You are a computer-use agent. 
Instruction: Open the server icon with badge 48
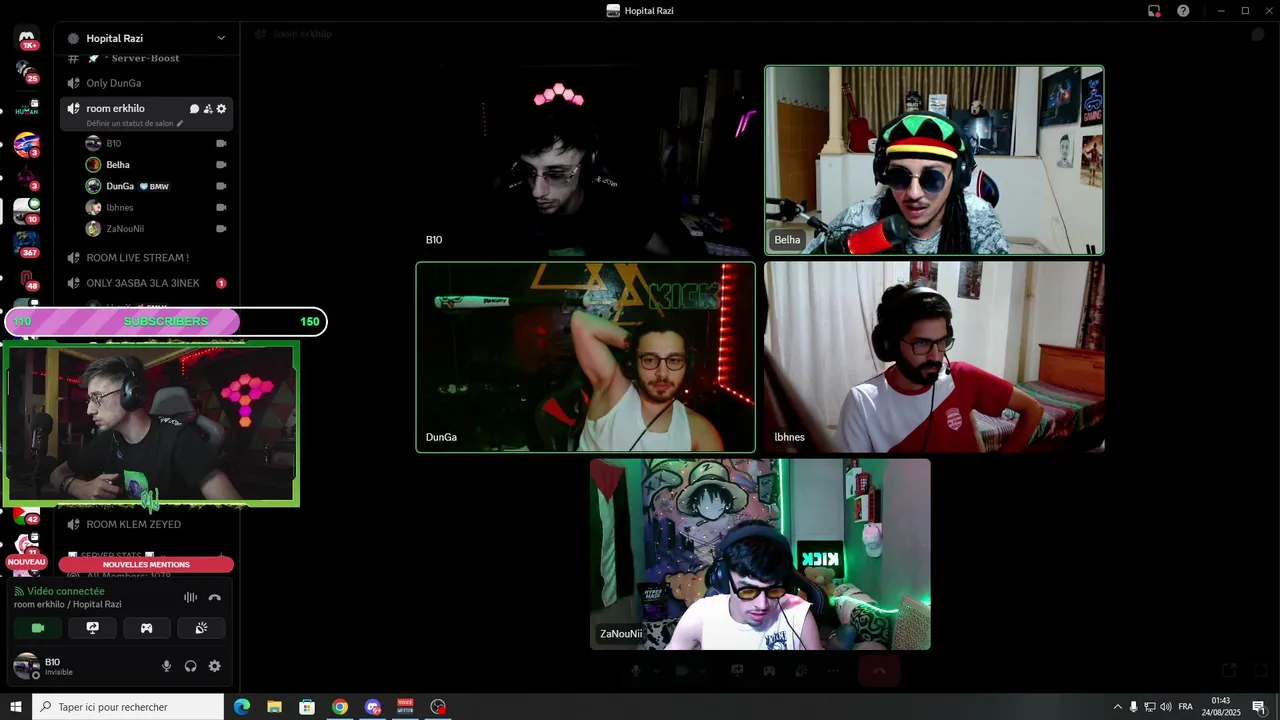[27, 279]
